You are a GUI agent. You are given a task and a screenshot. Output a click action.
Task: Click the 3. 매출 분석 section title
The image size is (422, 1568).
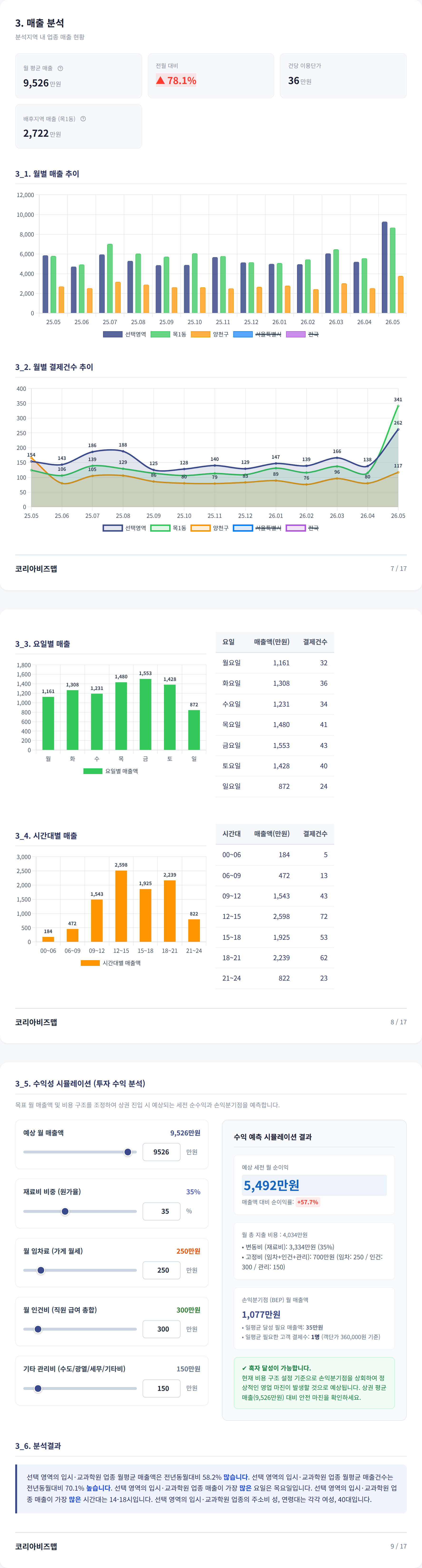tap(40, 23)
